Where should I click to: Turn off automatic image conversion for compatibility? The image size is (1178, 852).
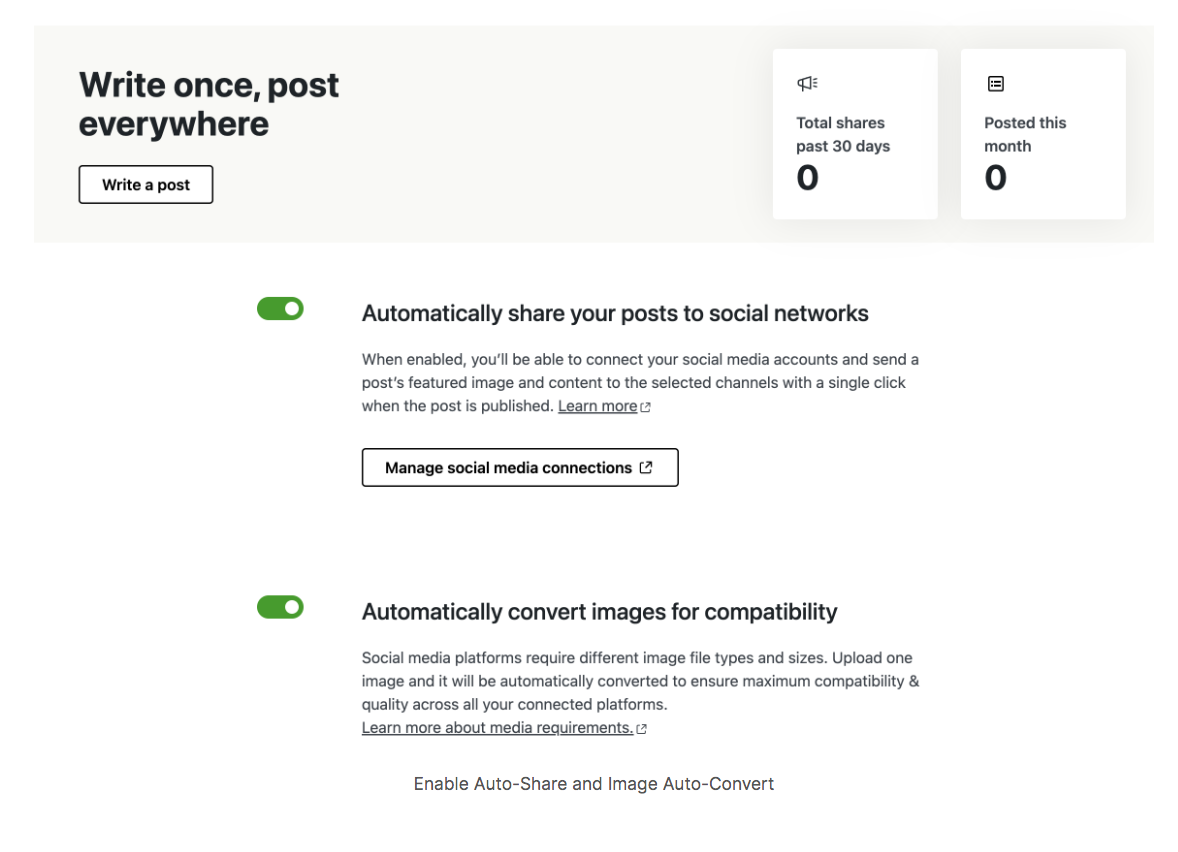pos(280,607)
